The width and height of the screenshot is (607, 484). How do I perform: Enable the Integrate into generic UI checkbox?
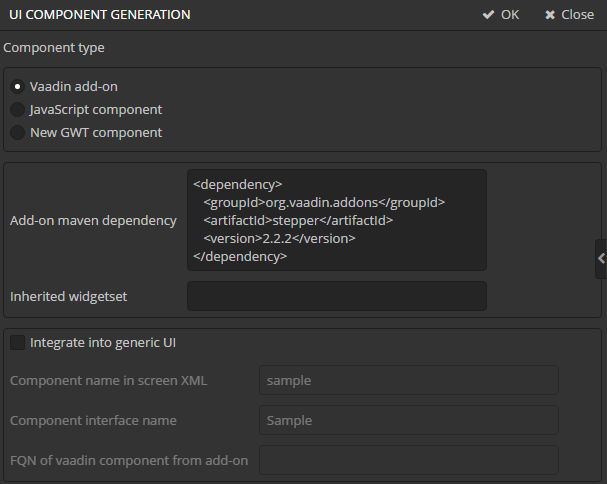click(17, 343)
